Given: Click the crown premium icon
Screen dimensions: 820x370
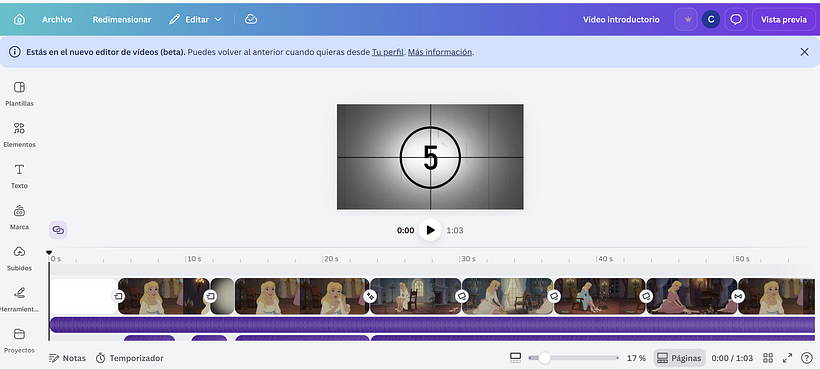Looking at the screenshot, I should click(687, 19).
